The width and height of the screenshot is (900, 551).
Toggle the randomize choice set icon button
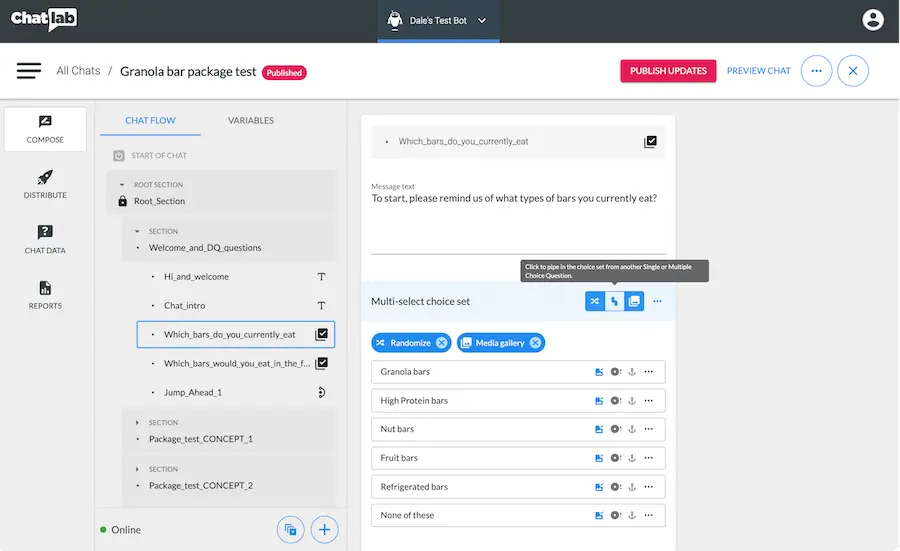tap(595, 301)
